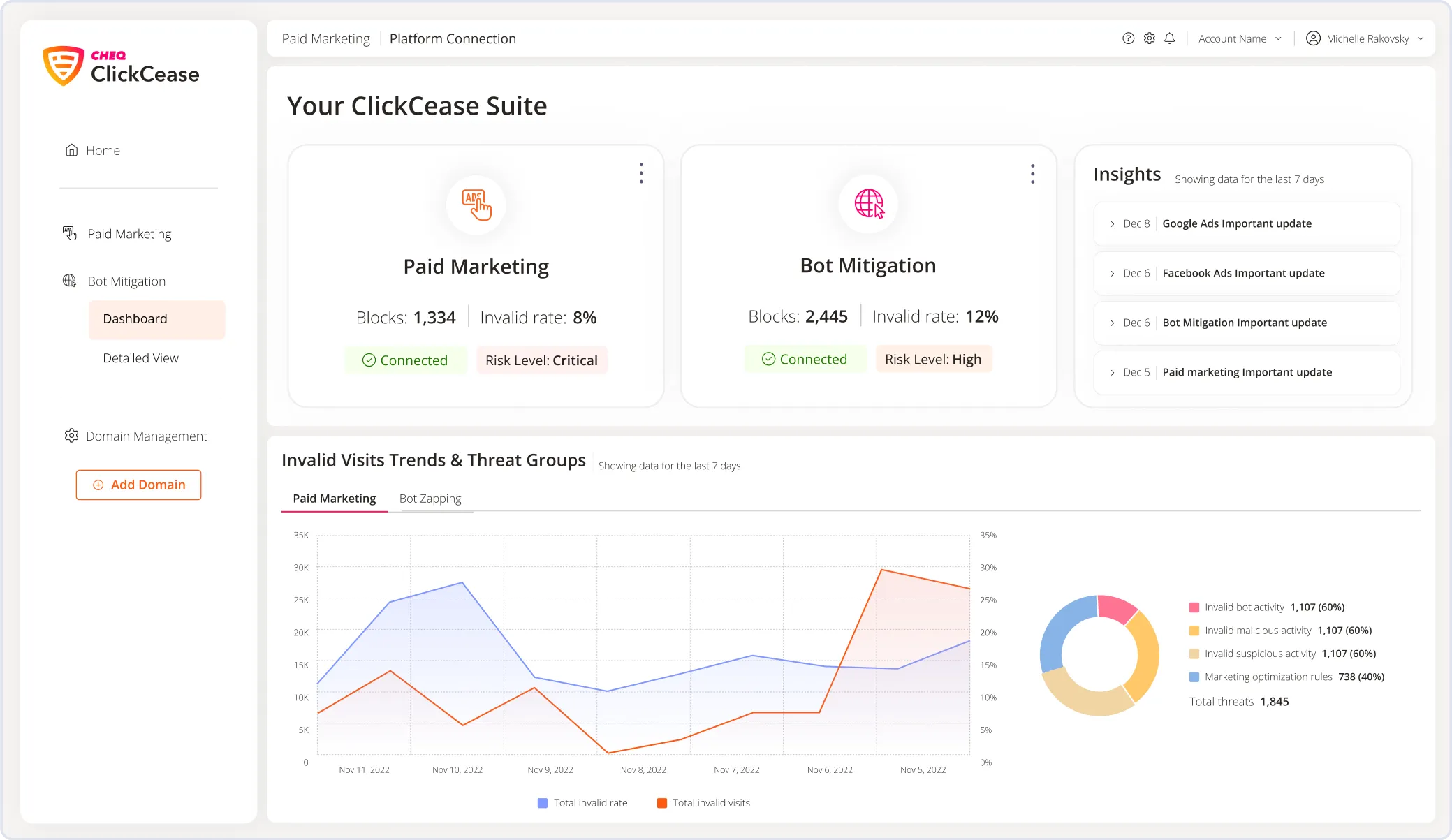
Task: Click the Paid Marketing ads-hand card icon
Action: pyautogui.click(x=476, y=205)
